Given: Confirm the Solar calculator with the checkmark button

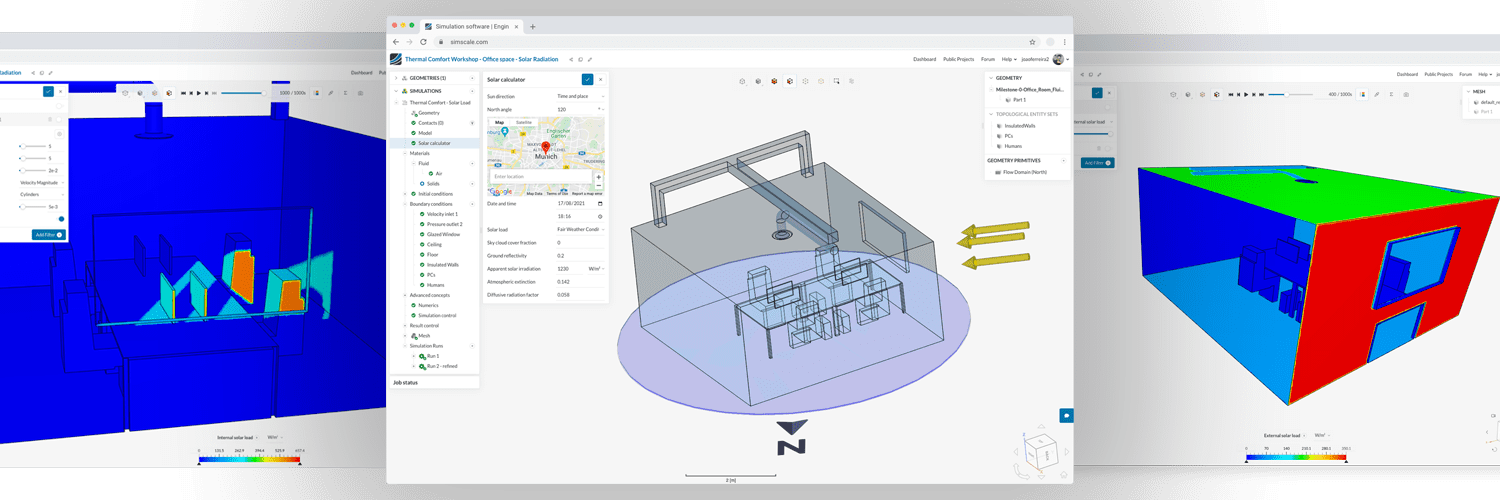Looking at the screenshot, I should [587, 79].
